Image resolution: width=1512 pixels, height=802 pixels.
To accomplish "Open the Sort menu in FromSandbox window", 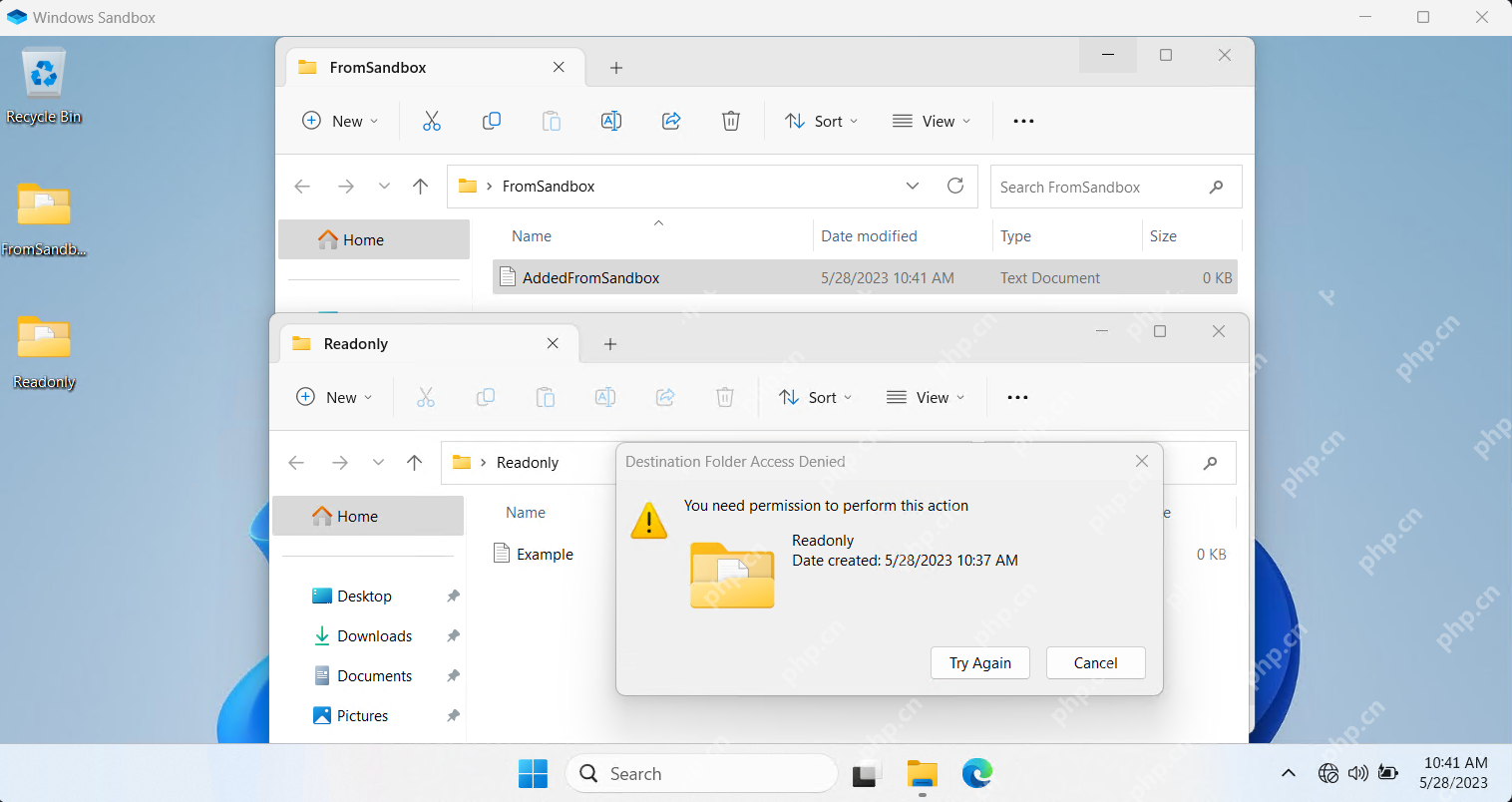I will (x=821, y=121).
